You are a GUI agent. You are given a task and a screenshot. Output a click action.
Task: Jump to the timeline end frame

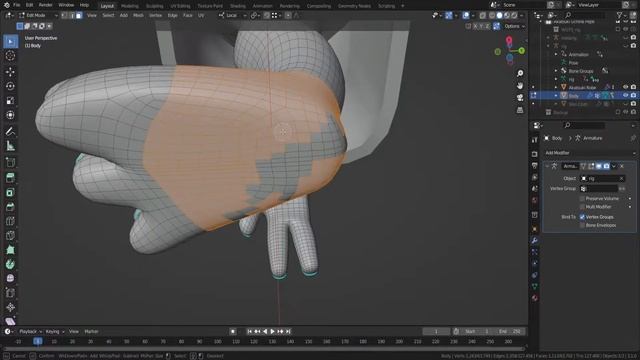pos(288,331)
